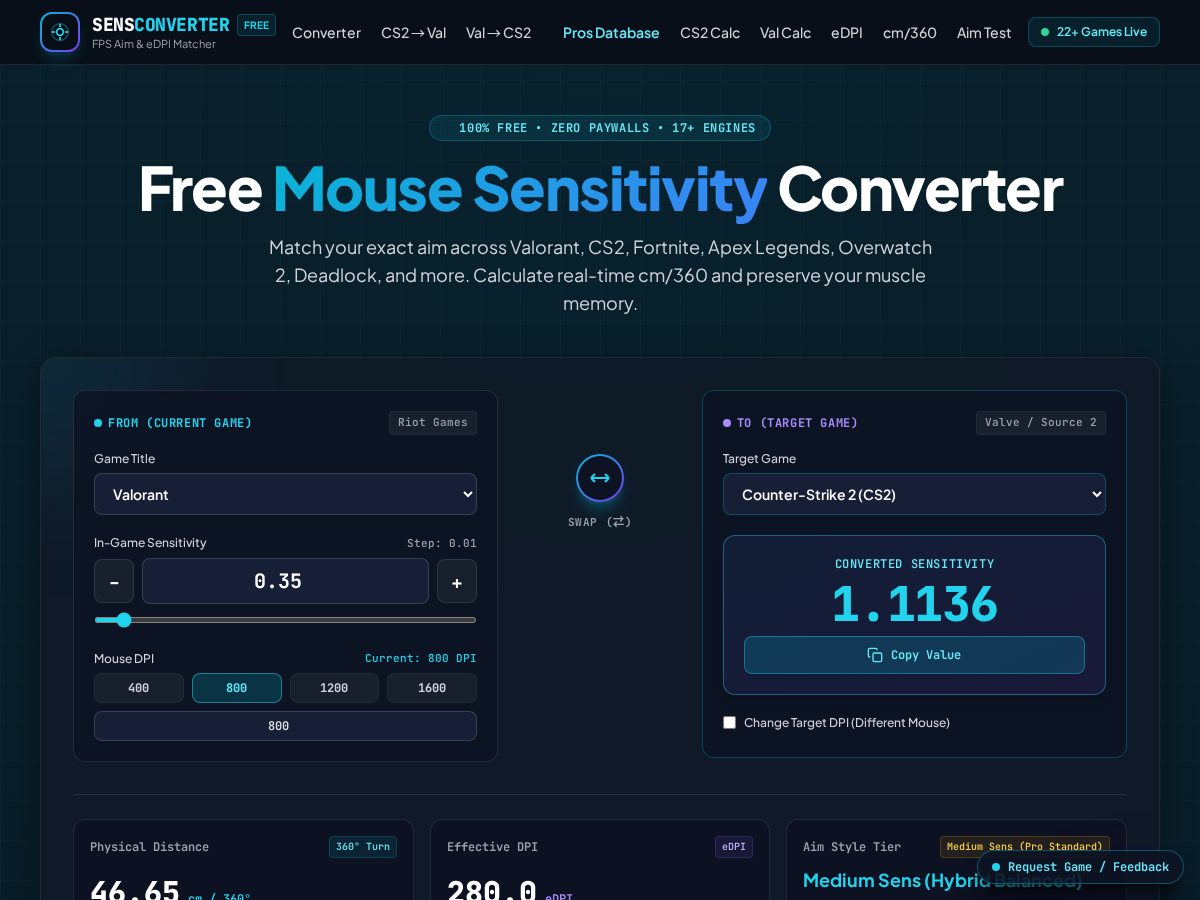The height and width of the screenshot is (900, 1200).
Task: Navigate to Val Calc
Action: pos(785,32)
